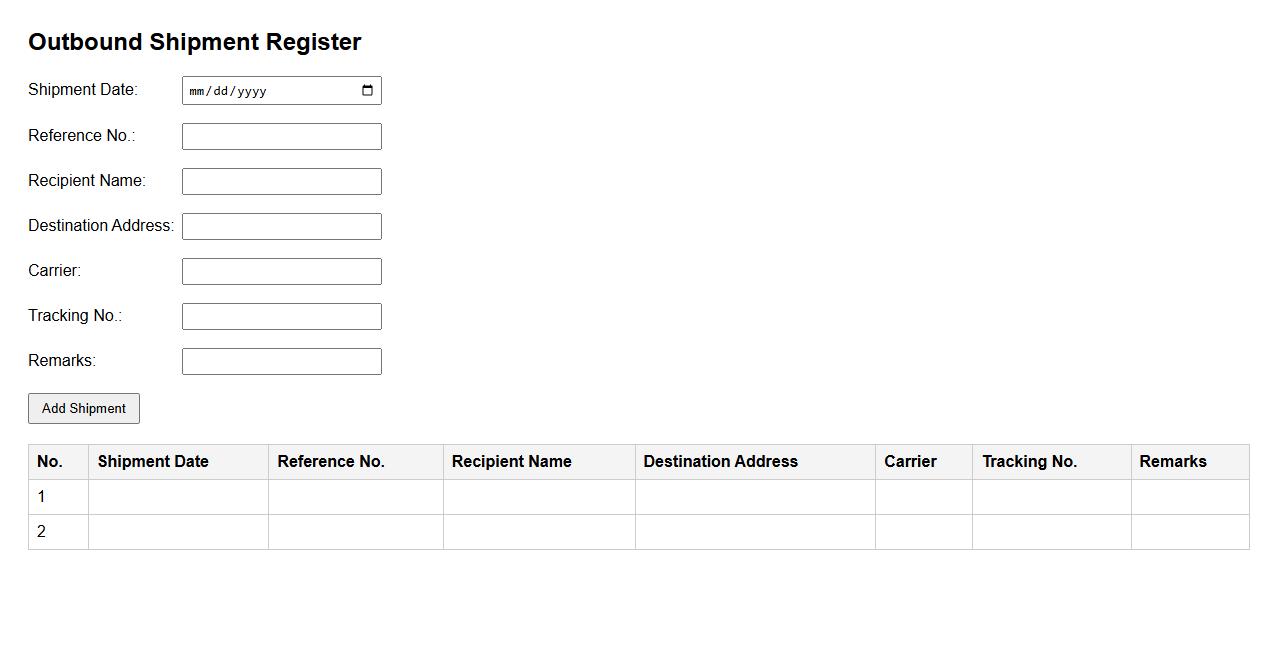Click the Reference No. column header

point(331,462)
